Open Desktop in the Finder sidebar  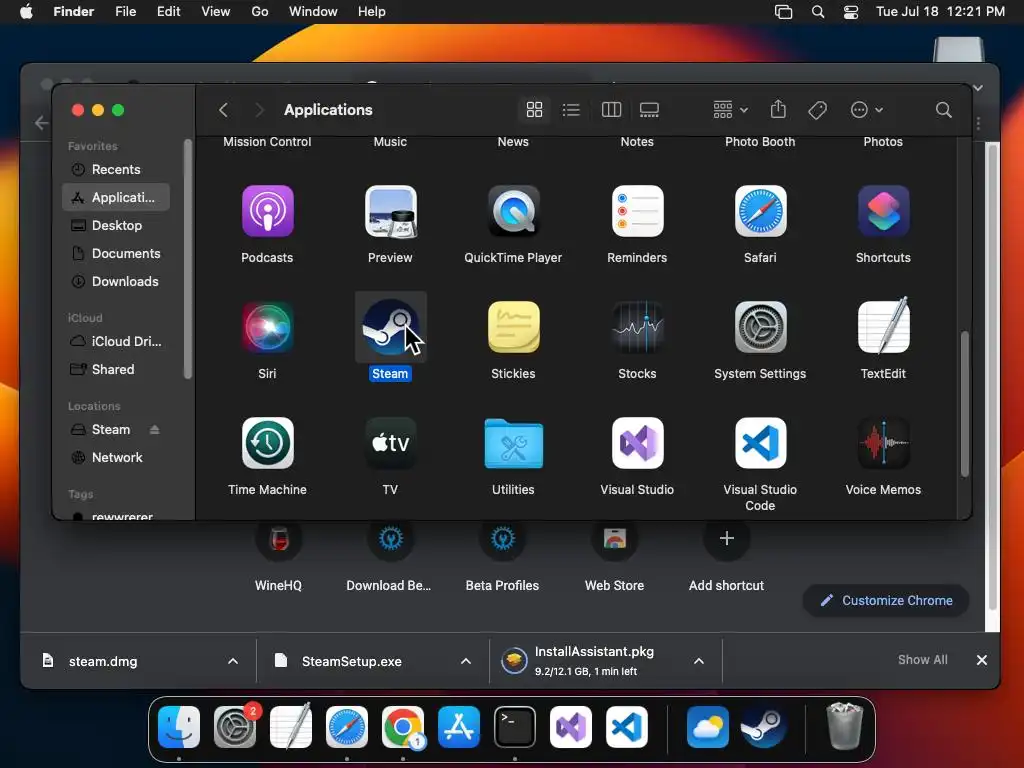(x=116, y=225)
